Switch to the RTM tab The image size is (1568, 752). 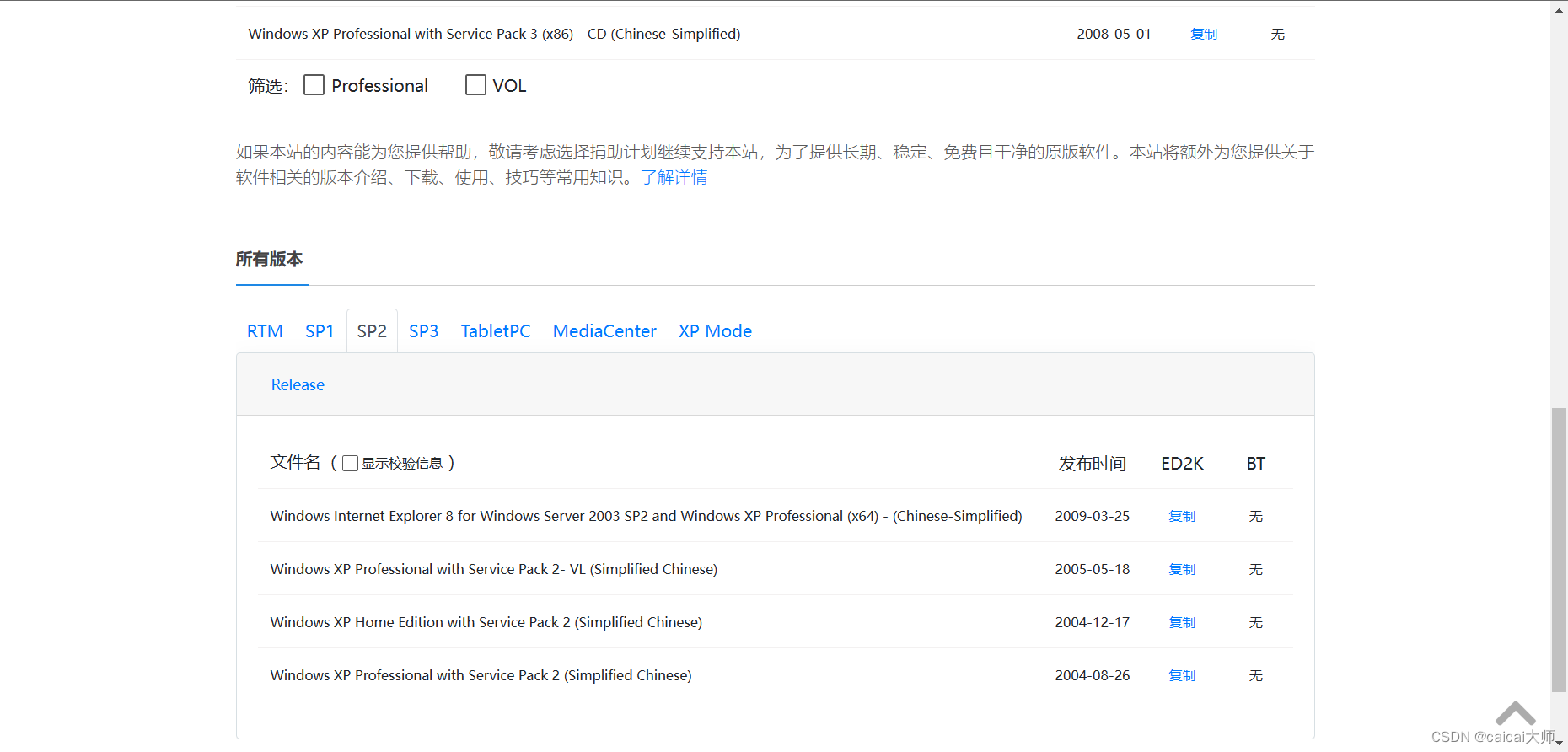(x=265, y=331)
